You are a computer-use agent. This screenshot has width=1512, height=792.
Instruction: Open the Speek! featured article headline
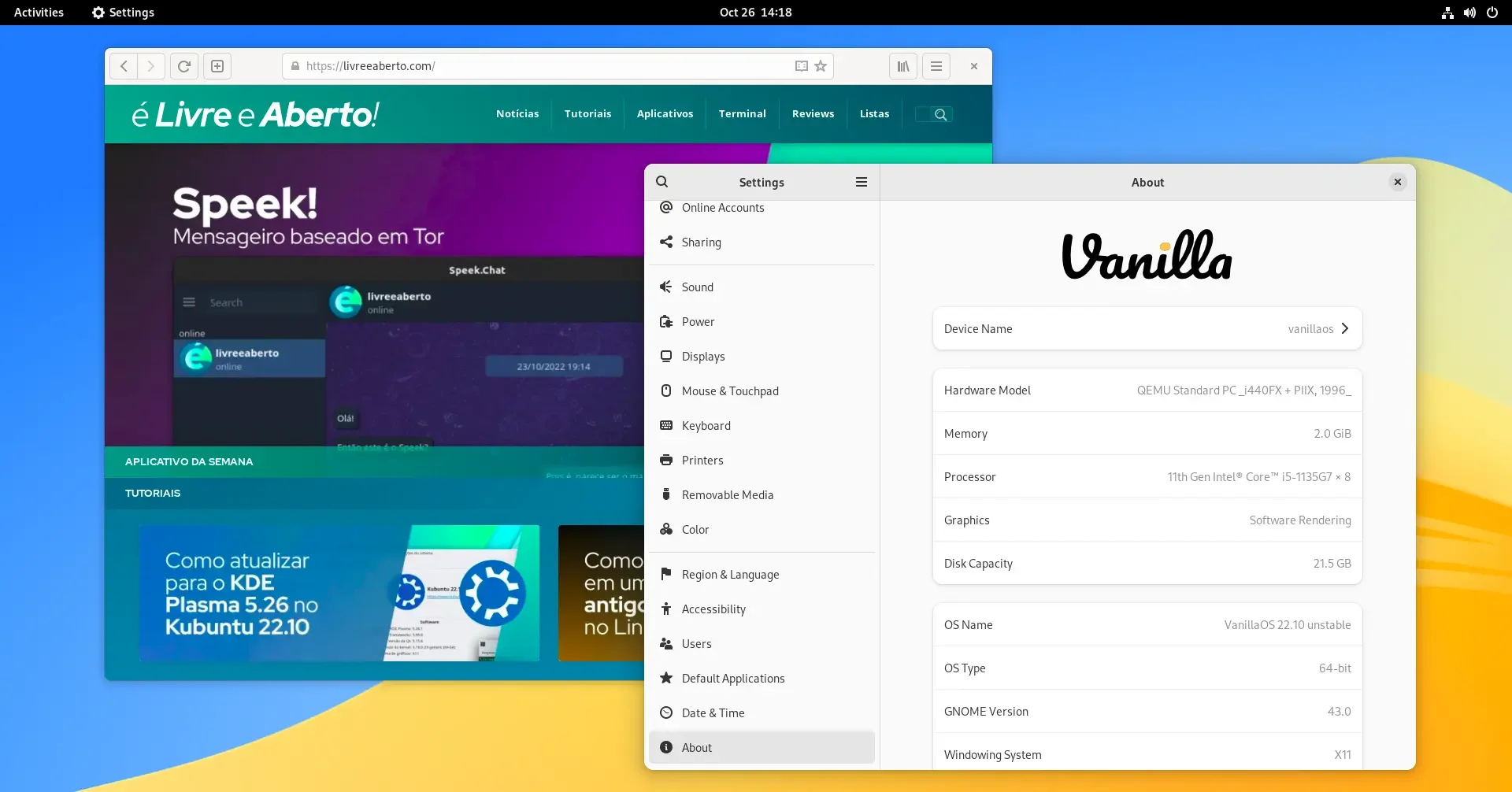245,203
